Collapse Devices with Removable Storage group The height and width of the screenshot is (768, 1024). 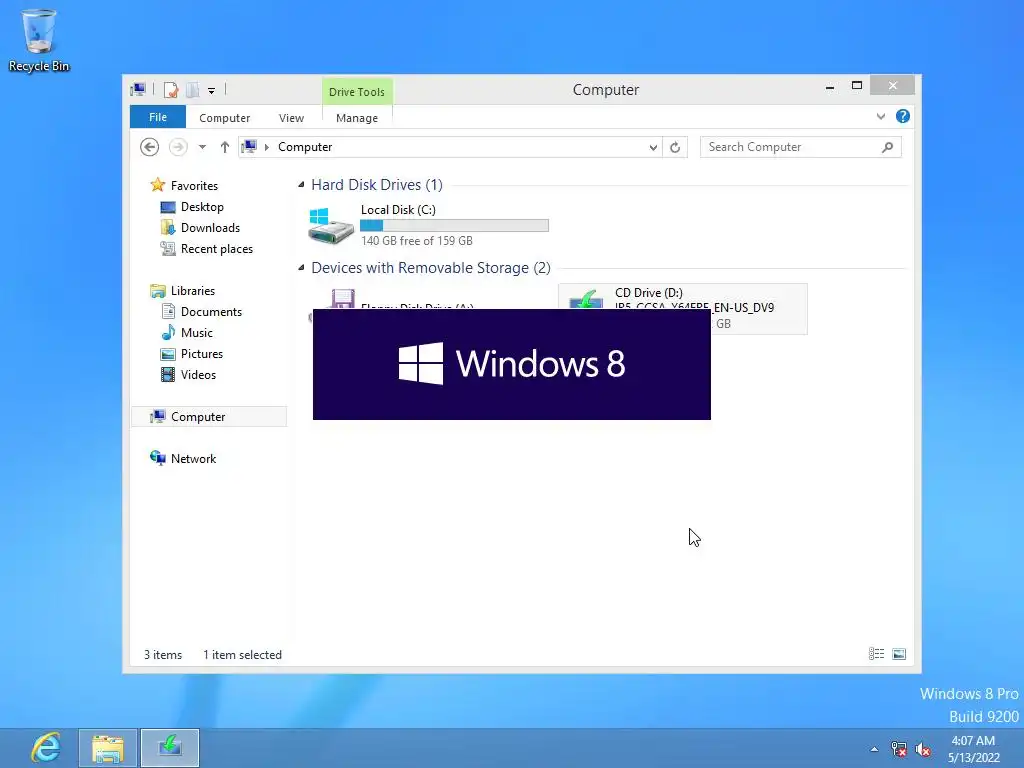(301, 268)
